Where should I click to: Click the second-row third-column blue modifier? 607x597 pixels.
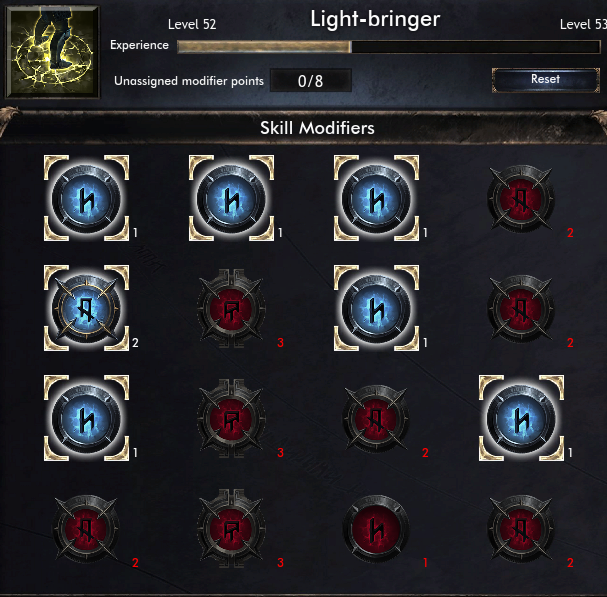(376, 308)
